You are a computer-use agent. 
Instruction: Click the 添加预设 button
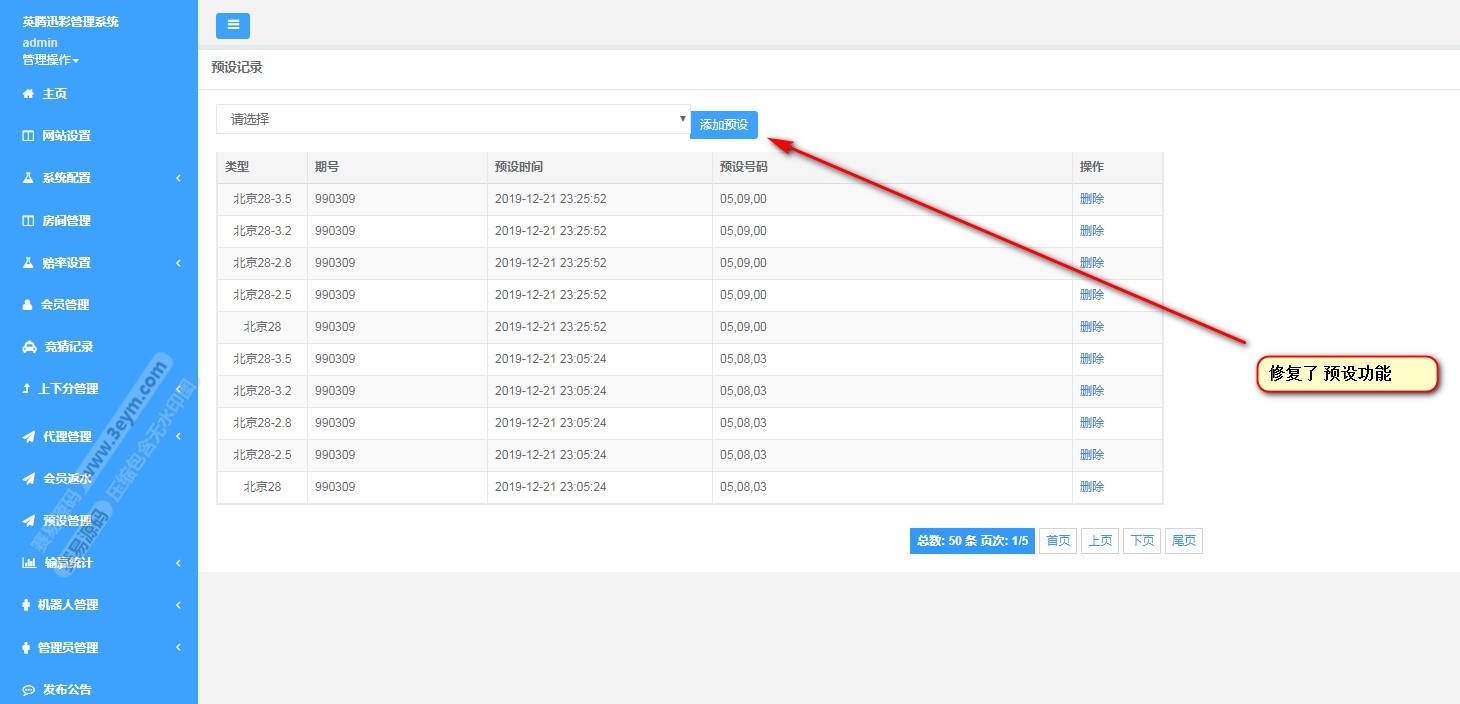point(724,125)
